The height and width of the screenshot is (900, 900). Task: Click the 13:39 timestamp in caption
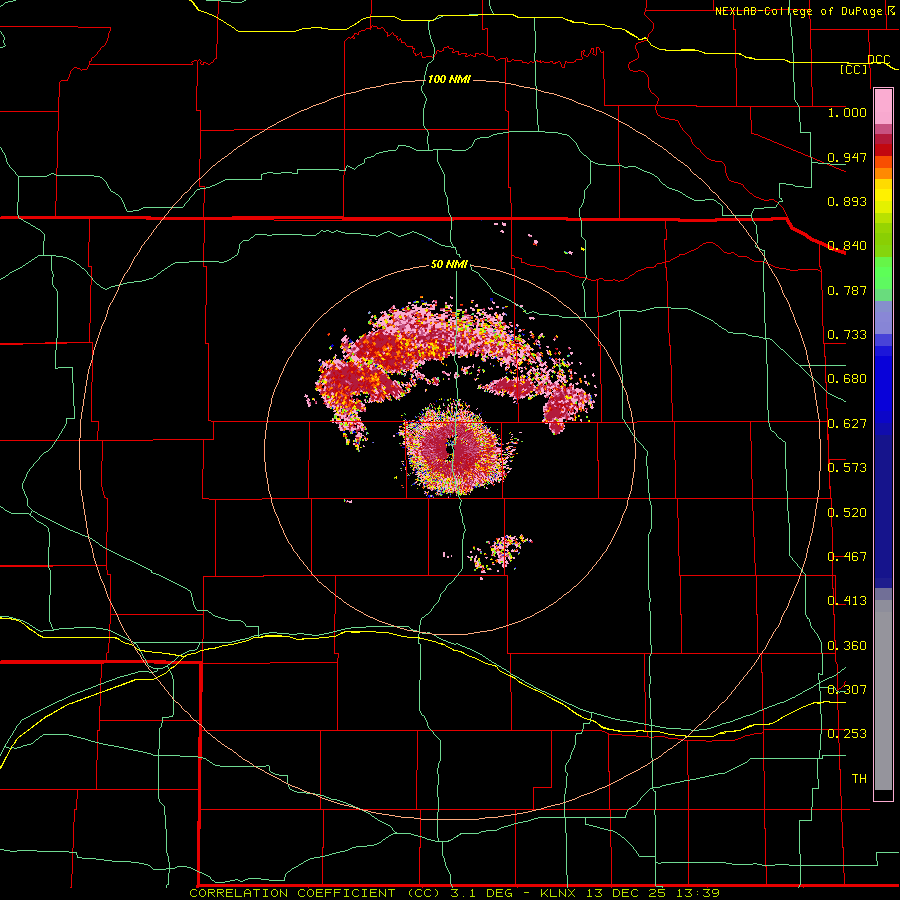click(696, 893)
